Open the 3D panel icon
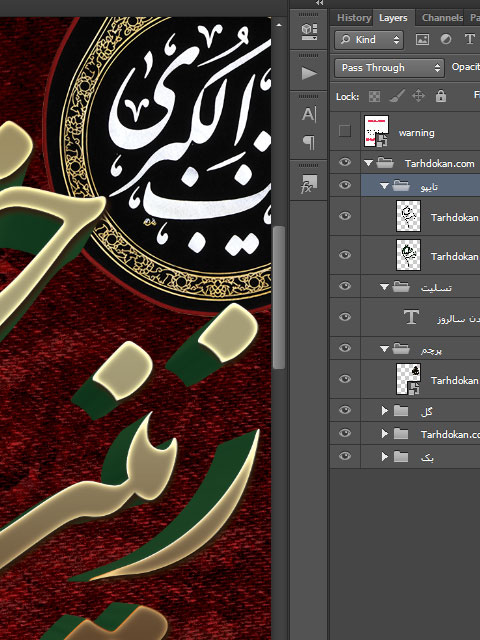Viewport: 480px width, 640px height. pyautogui.click(x=309, y=32)
